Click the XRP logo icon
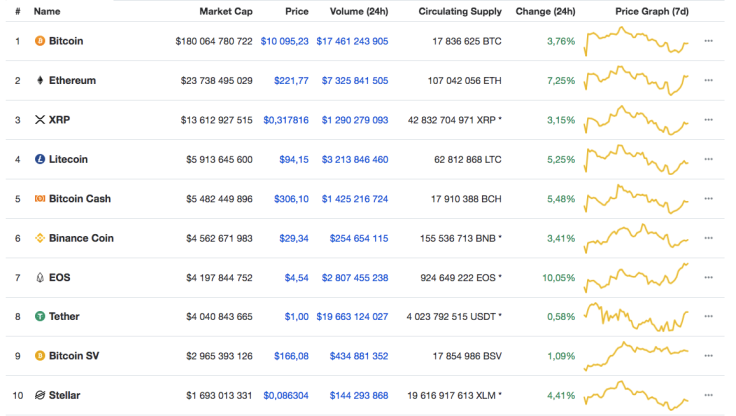The width and height of the screenshot is (736, 416). point(40,120)
